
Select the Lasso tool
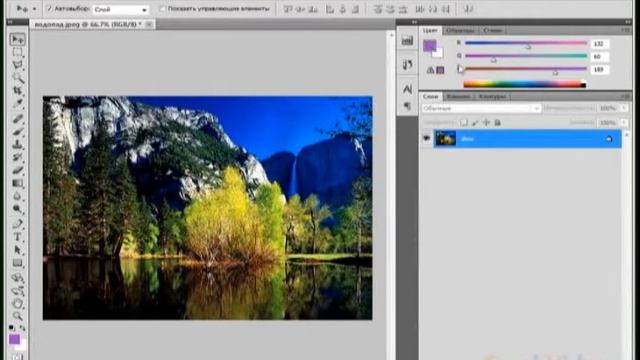point(17,65)
